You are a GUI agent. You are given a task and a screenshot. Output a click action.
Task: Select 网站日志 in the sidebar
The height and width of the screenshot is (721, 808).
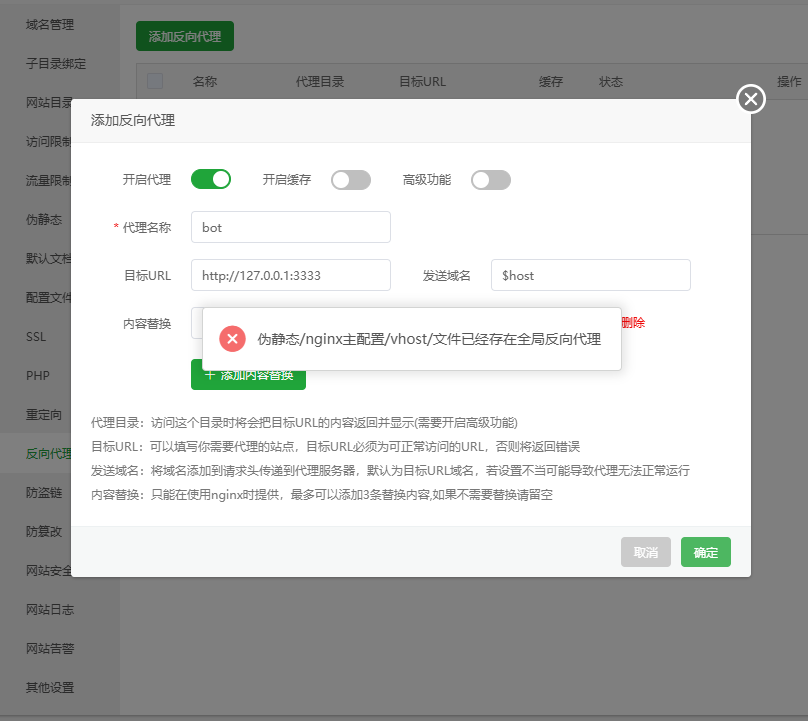pos(50,610)
